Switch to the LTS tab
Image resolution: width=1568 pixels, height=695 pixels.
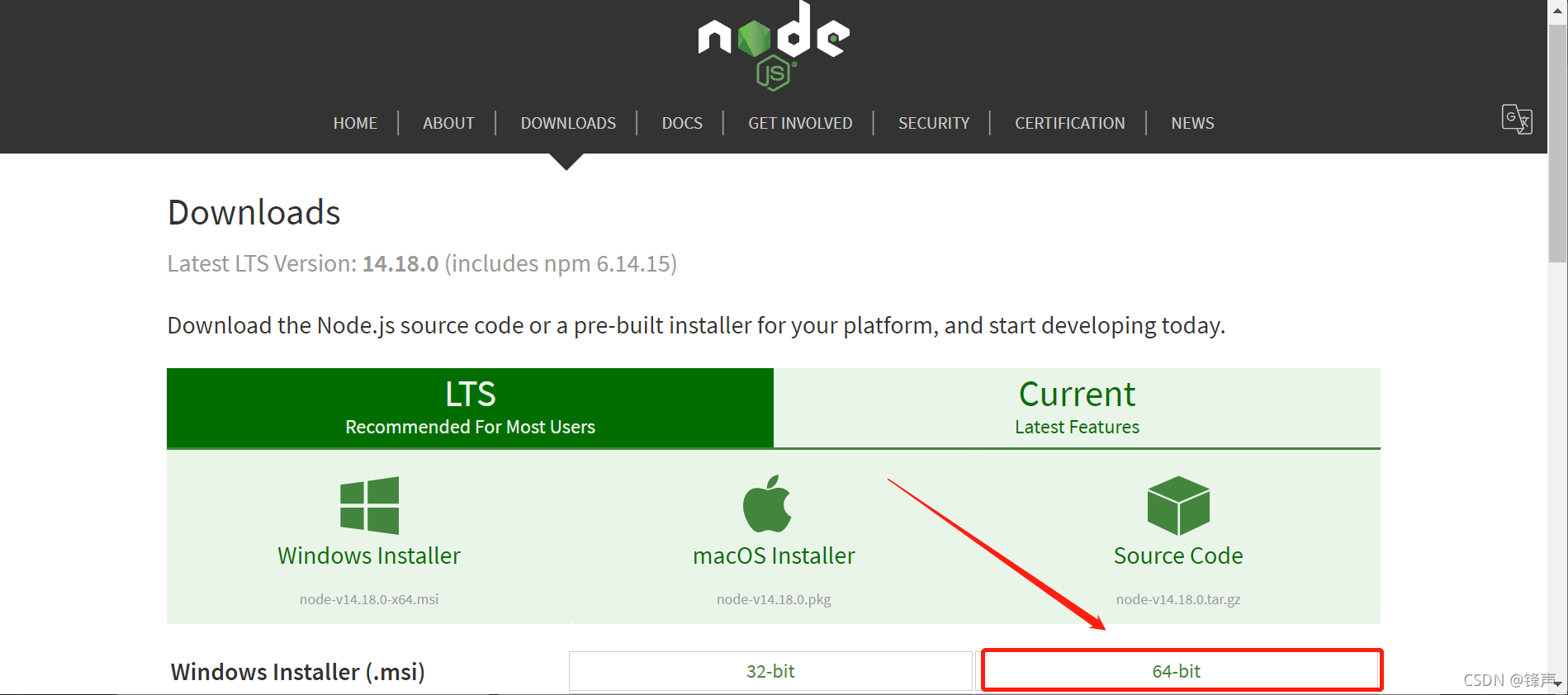click(x=470, y=408)
